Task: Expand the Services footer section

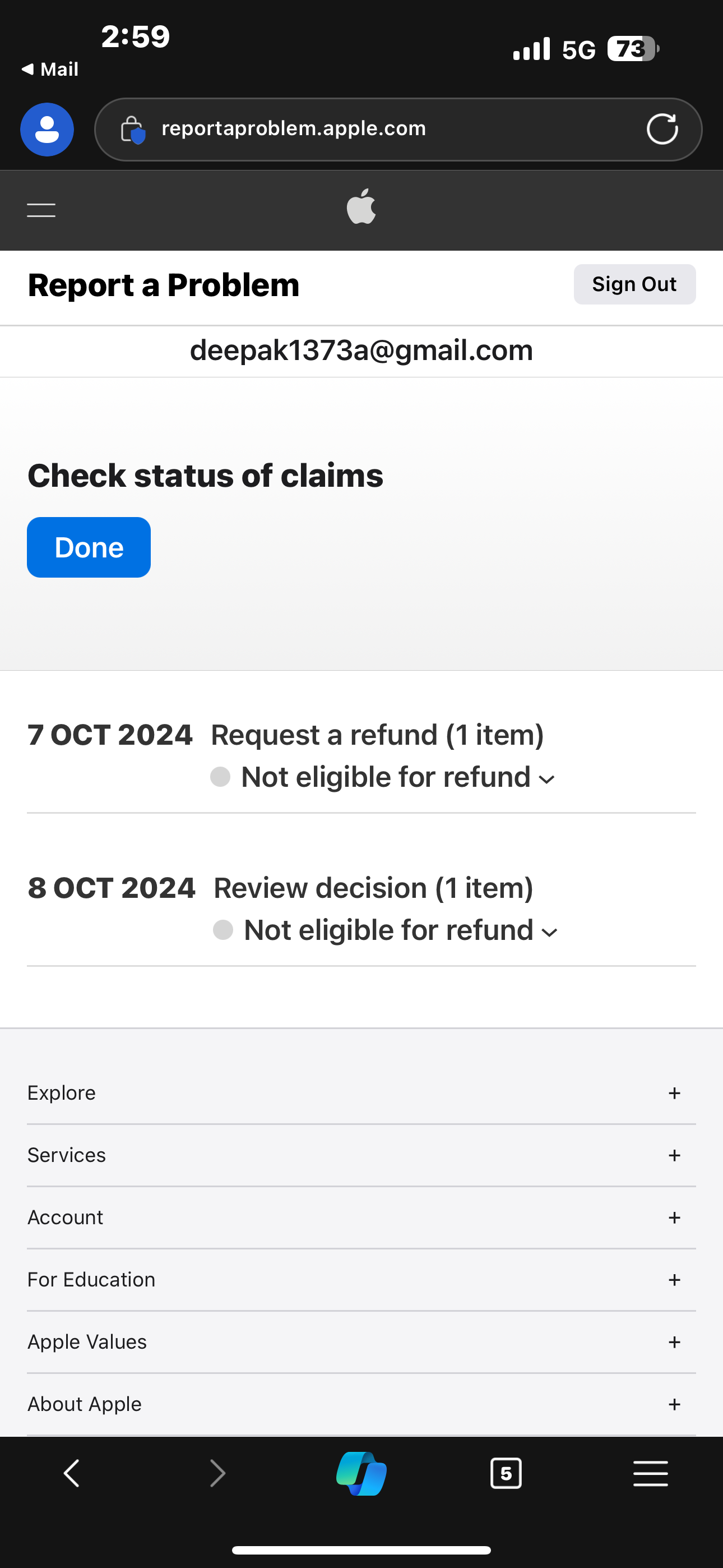Action: tap(361, 1155)
